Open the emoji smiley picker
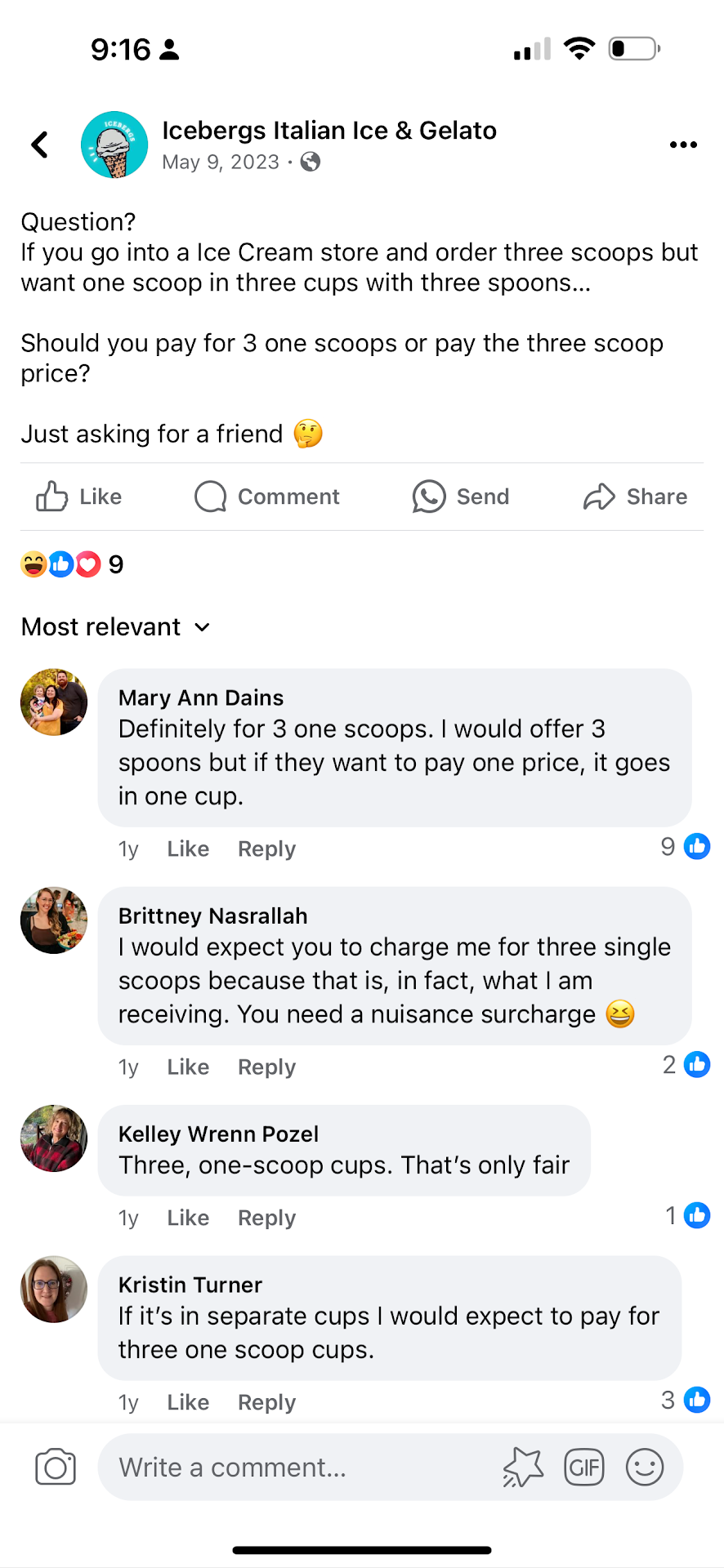The height and width of the screenshot is (1568, 724). pos(644,1467)
